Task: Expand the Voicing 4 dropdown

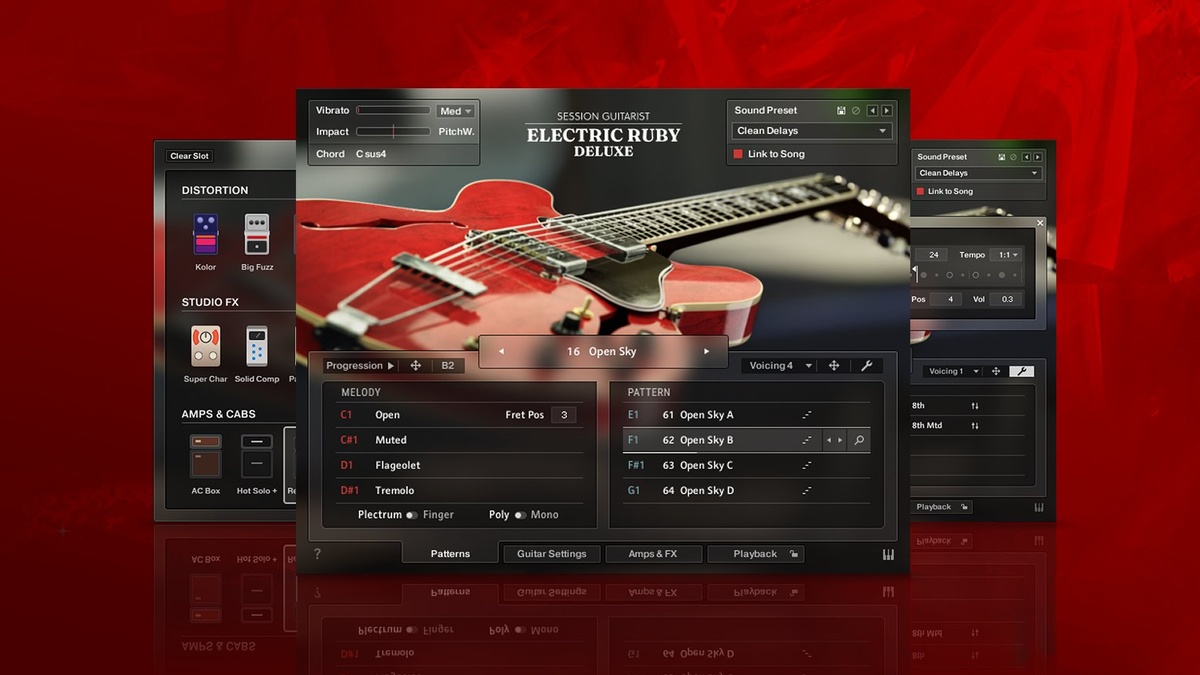Action: (x=781, y=366)
